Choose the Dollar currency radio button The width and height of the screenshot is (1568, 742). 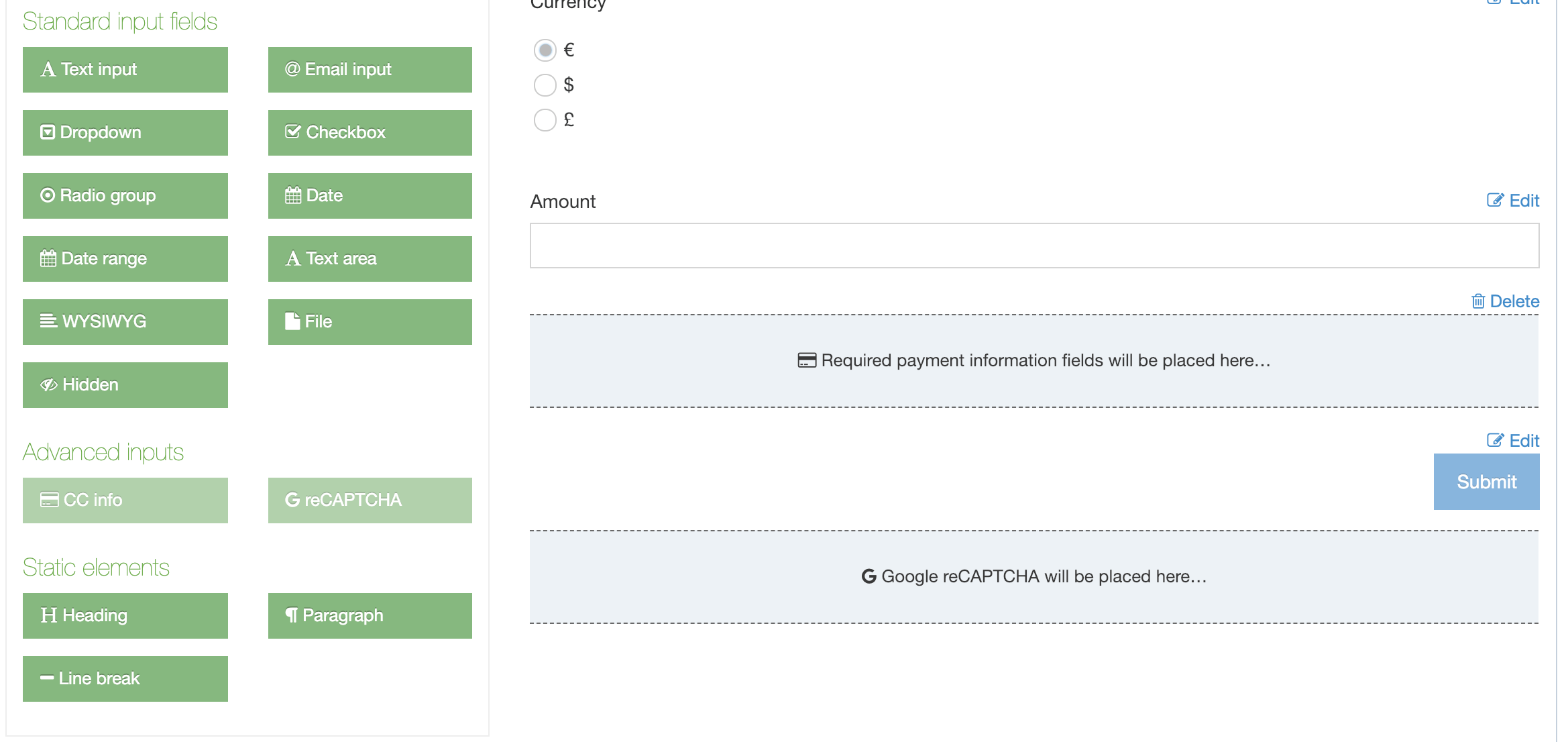[x=545, y=85]
